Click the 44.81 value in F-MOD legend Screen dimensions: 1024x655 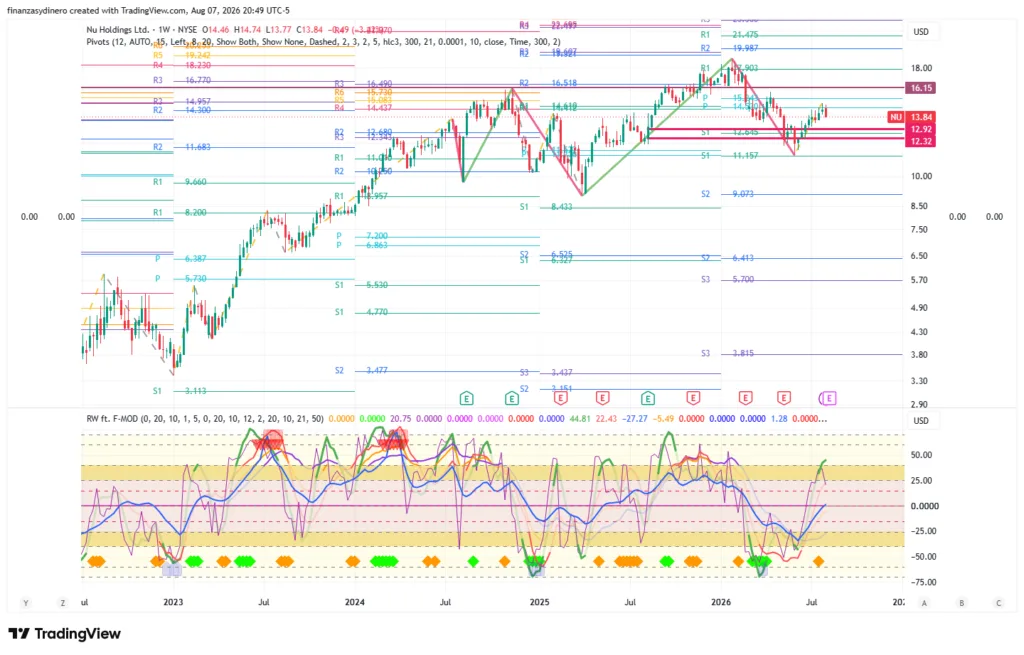click(581, 419)
